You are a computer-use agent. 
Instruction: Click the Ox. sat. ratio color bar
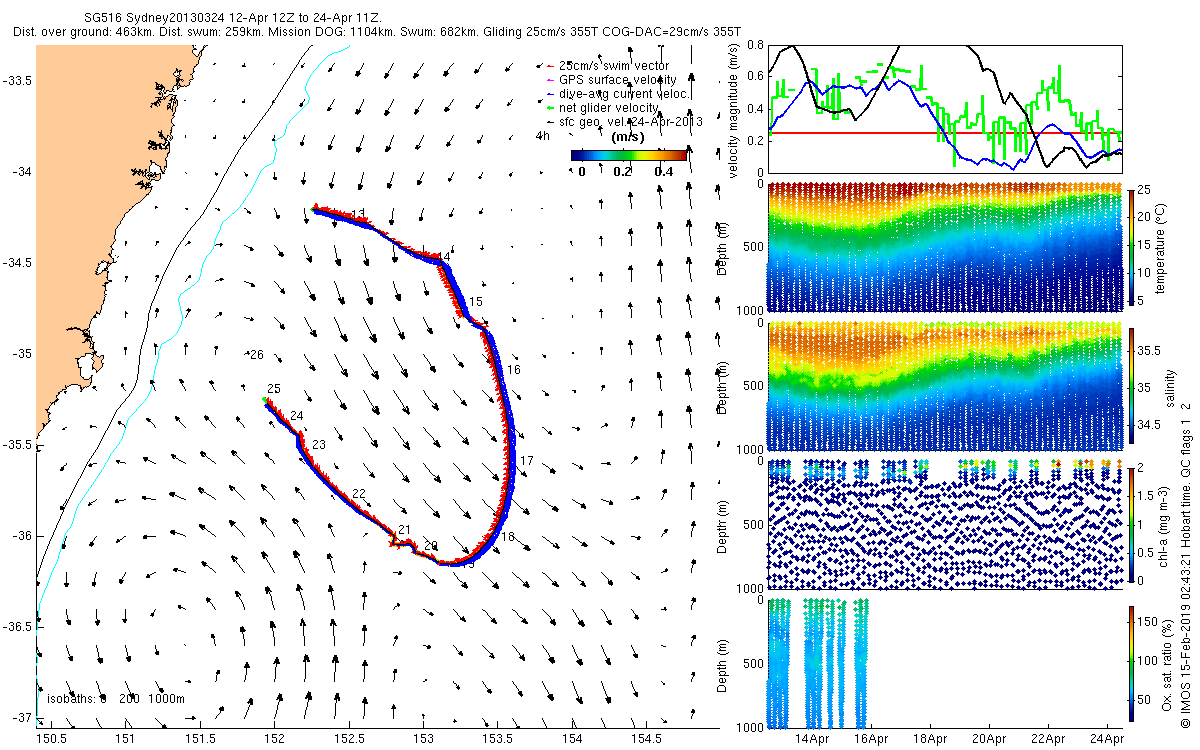tap(1131, 663)
